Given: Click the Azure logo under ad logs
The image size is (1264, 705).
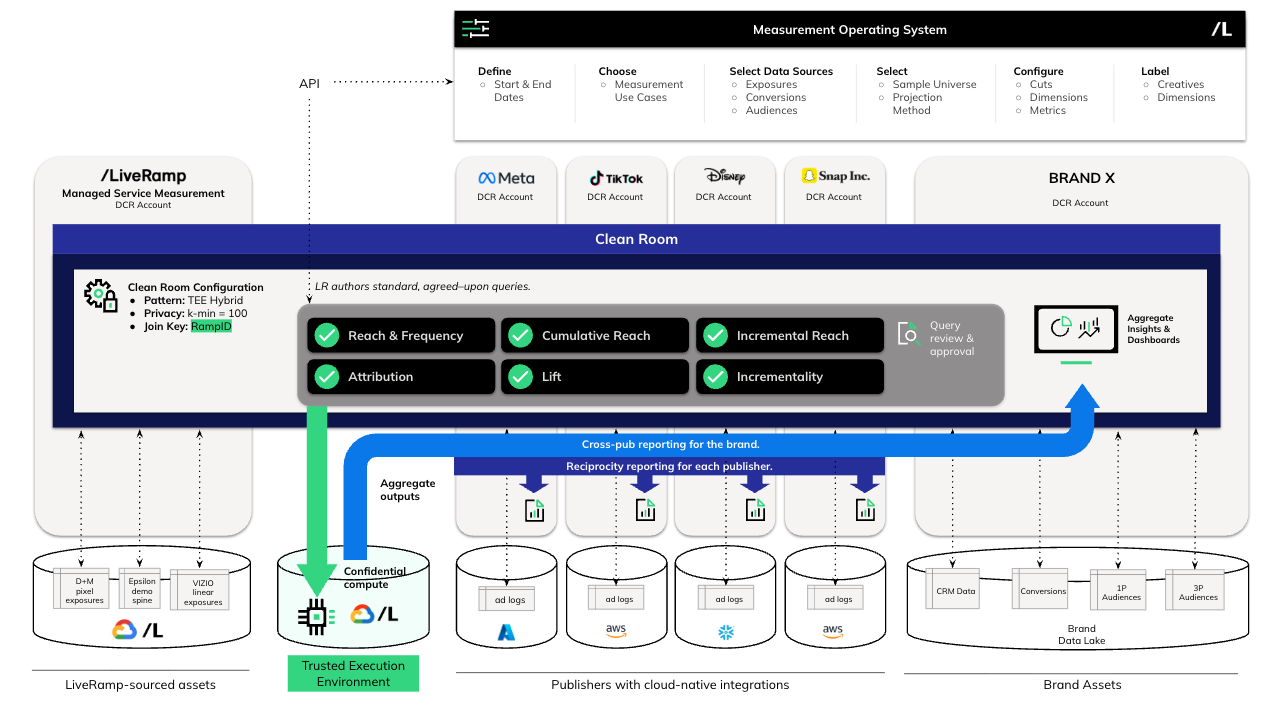Looking at the screenshot, I should (x=507, y=632).
